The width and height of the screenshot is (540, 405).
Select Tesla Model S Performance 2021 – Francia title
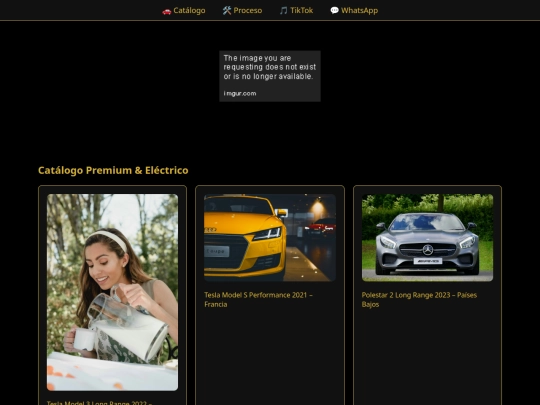pyautogui.click(x=258, y=300)
